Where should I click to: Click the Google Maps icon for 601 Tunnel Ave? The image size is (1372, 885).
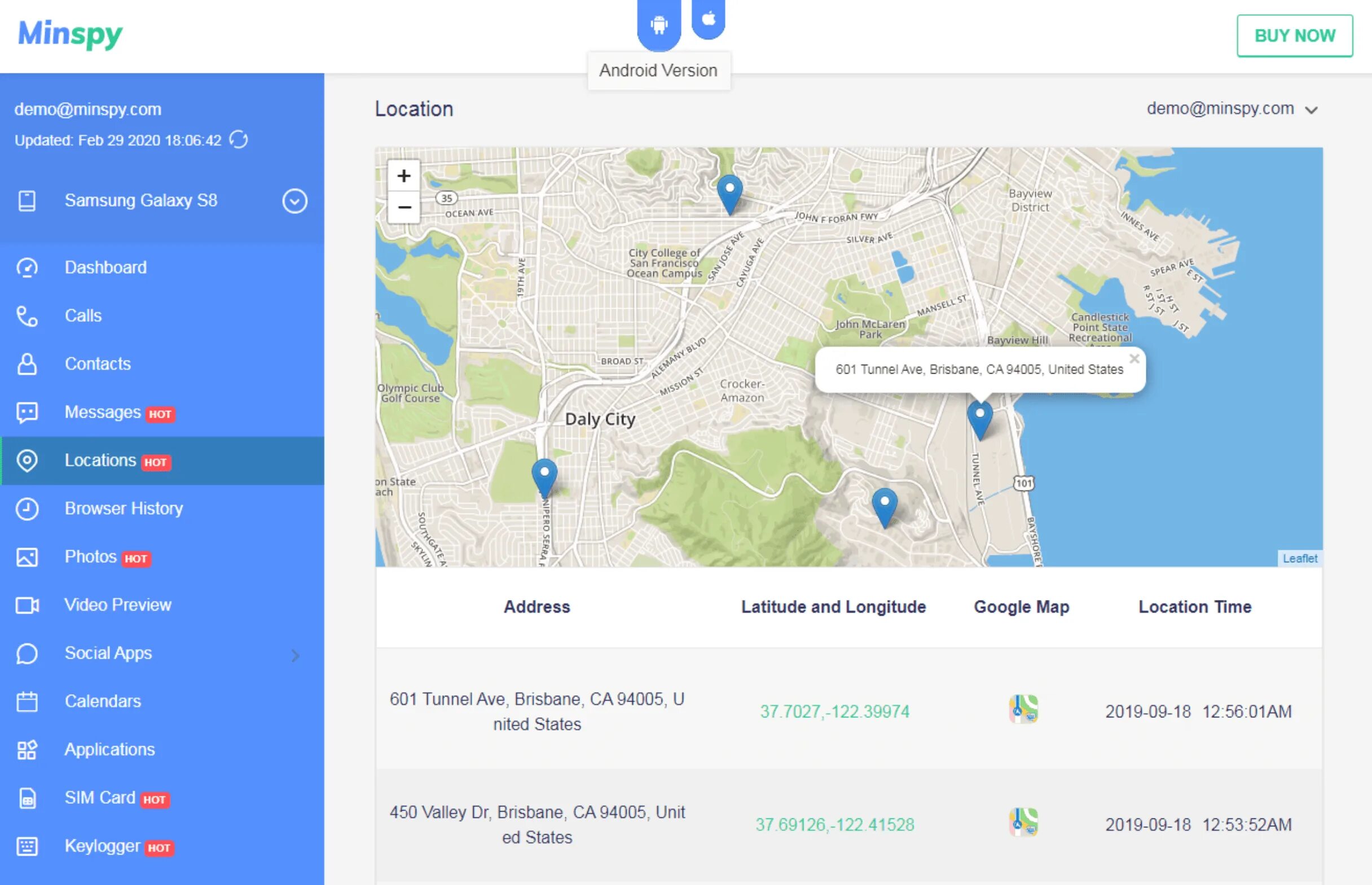1024,710
